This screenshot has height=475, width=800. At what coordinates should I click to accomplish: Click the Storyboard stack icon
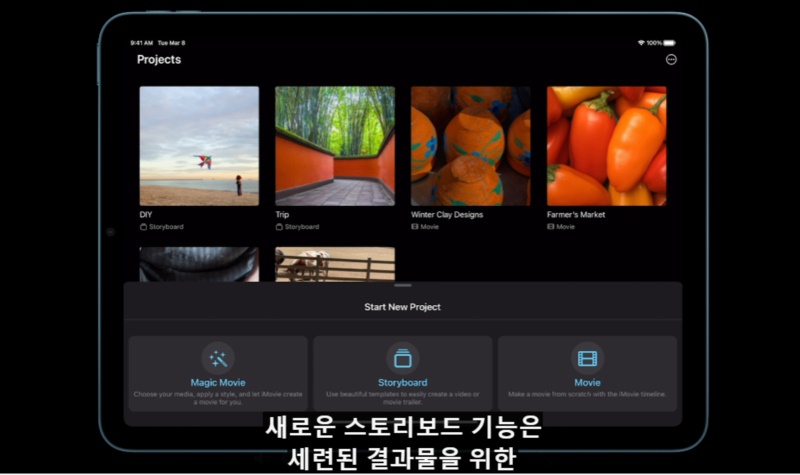(403, 359)
